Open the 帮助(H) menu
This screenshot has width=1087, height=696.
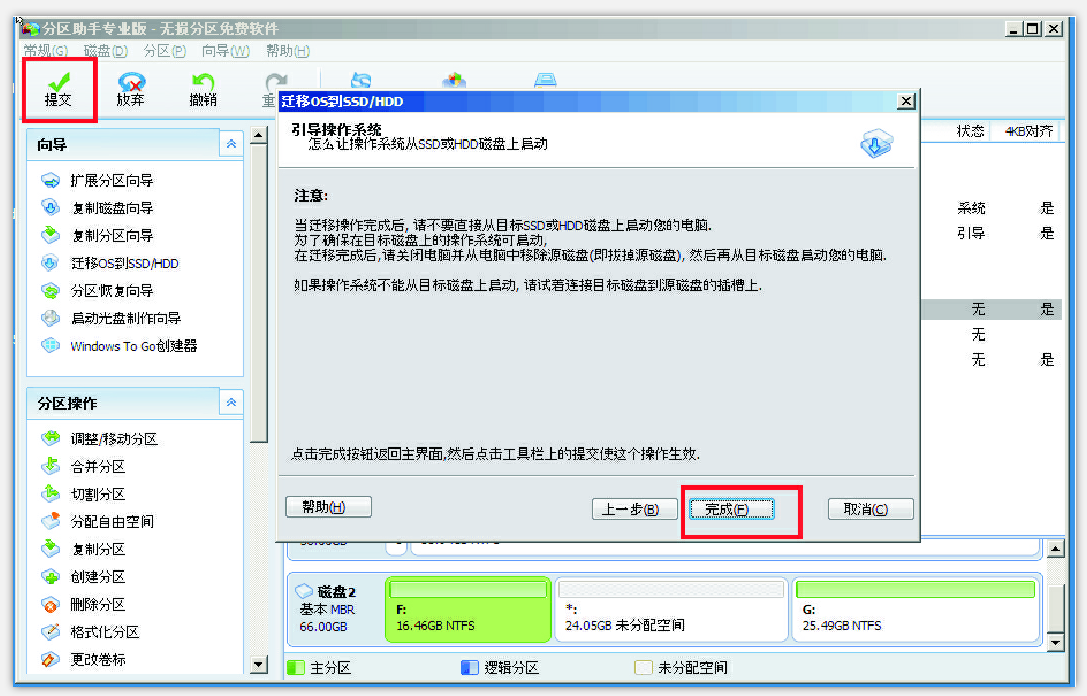[x=288, y=51]
